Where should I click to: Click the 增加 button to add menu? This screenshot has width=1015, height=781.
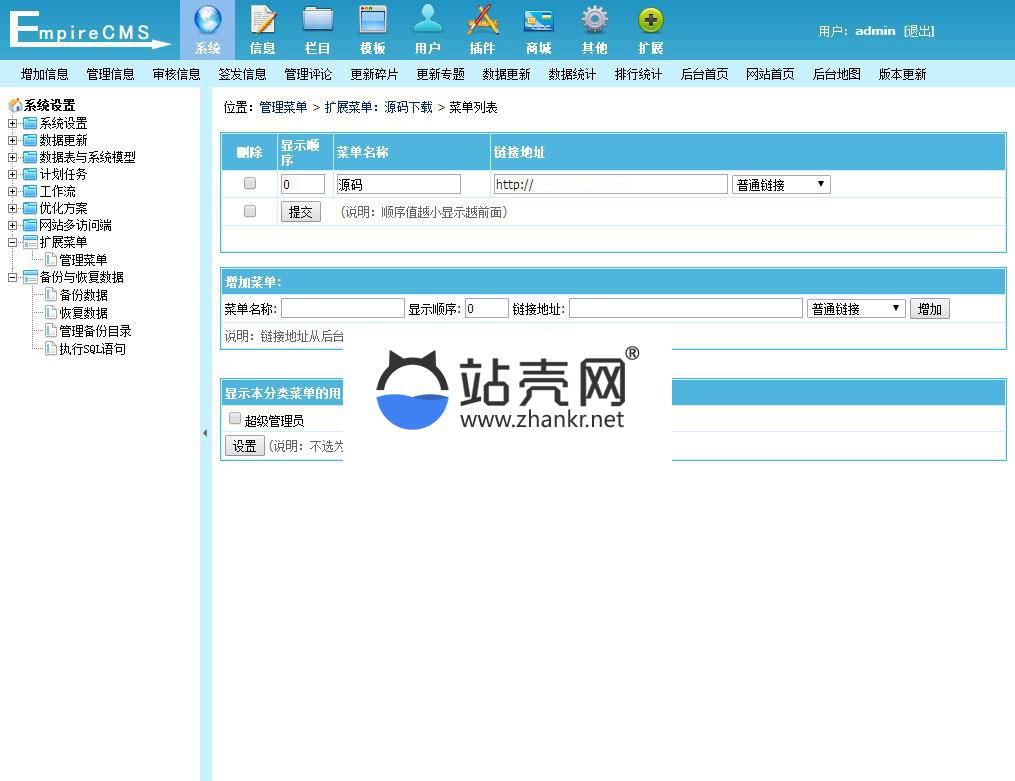tap(929, 309)
